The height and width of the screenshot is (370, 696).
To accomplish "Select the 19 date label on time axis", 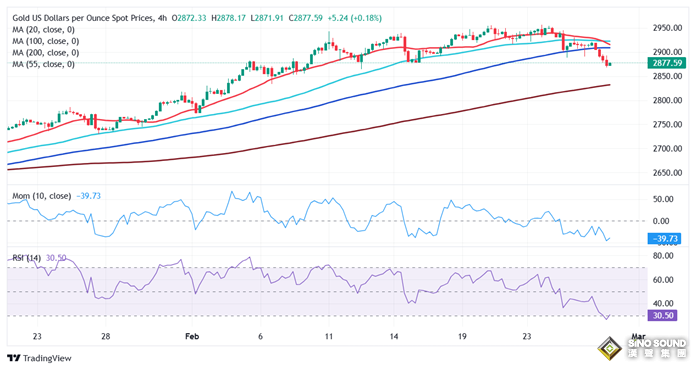I will 462,336.
